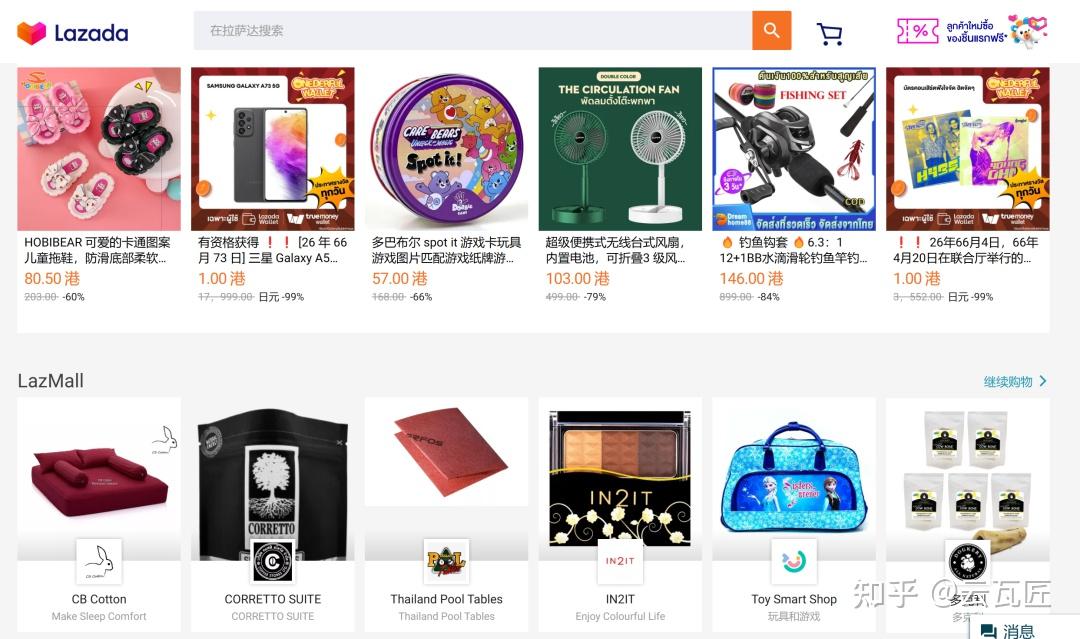Click the CB Cotton rabbit brand logo
Image resolution: width=1080 pixels, height=639 pixels.
tap(98, 562)
